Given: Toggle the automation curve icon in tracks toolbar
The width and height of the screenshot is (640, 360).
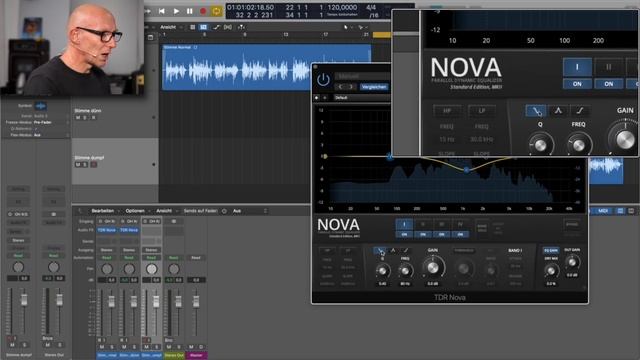Looking at the screenshot, I should [216, 27].
